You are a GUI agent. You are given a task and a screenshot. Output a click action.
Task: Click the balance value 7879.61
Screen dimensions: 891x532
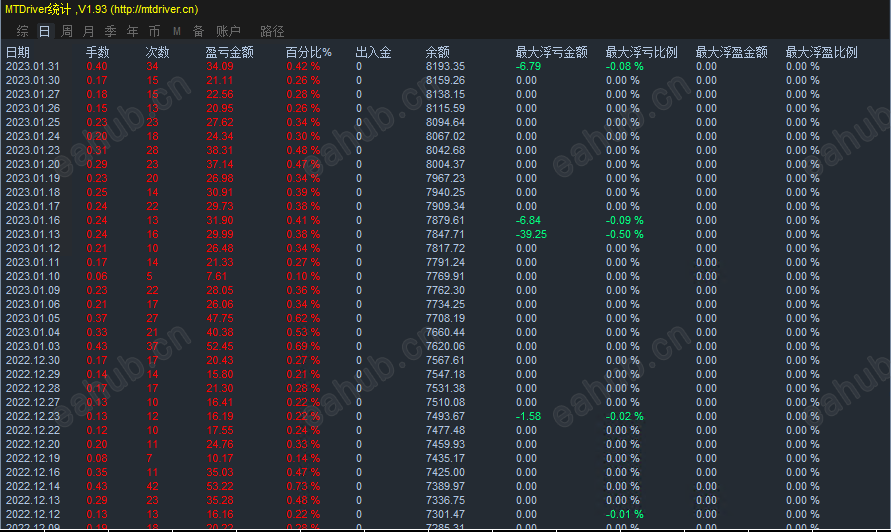click(445, 220)
